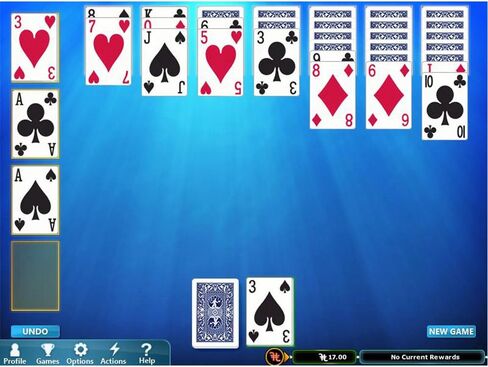The width and height of the screenshot is (488, 367).
Task: Click the empty foundation slot
Action: pyautogui.click(x=35, y=276)
